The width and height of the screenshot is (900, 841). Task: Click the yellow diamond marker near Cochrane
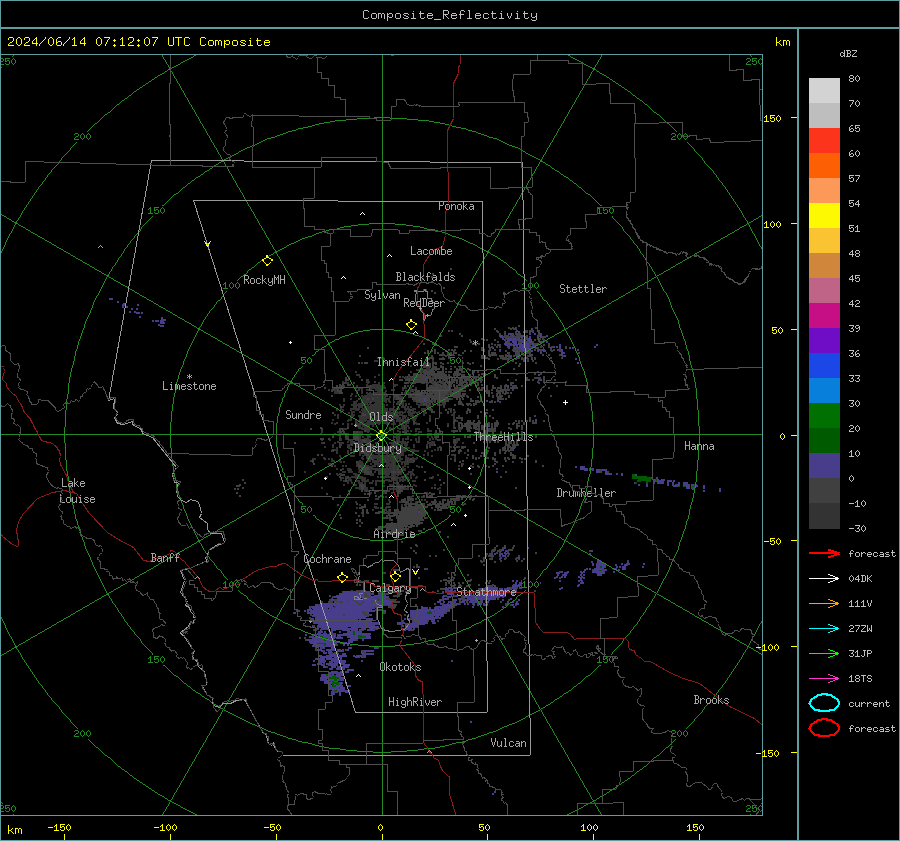coord(343,578)
